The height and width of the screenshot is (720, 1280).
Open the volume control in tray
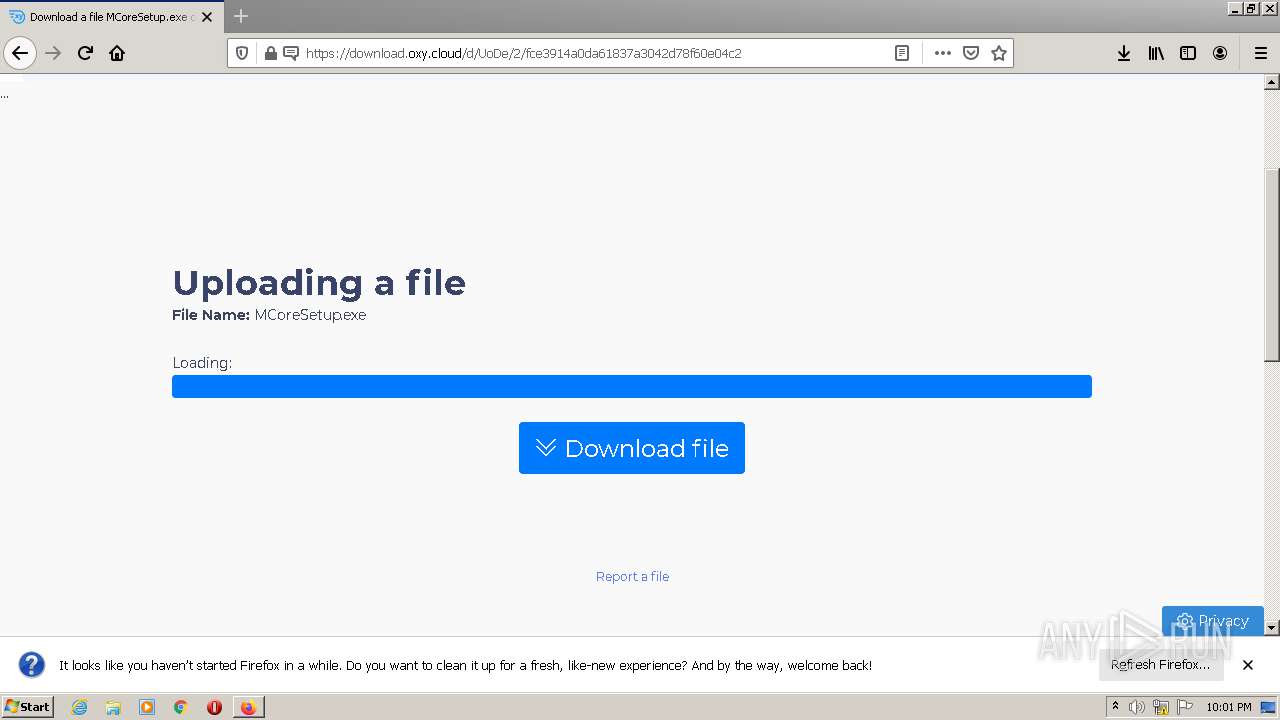pyautogui.click(x=1137, y=707)
